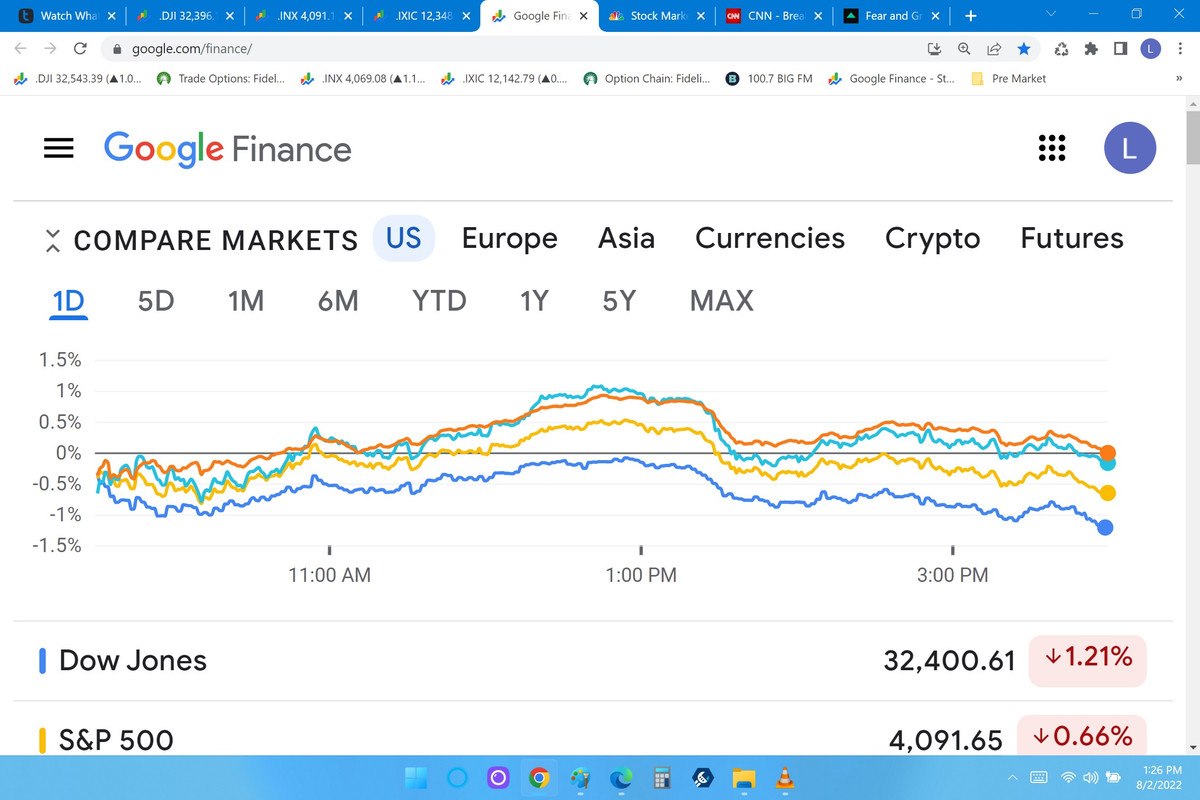Click the address bar showing google.com/finance/
This screenshot has height=800, width=1200.
510,48
